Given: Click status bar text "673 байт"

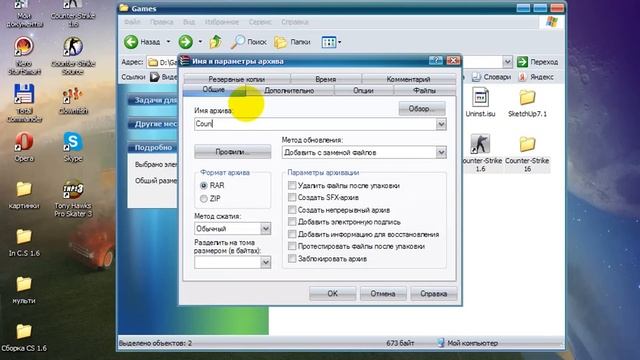Looking at the screenshot, I should point(400,343).
